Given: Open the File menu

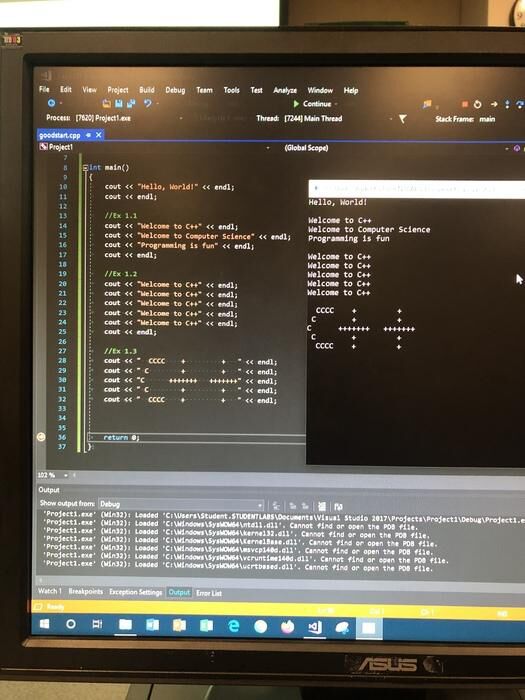Looking at the screenshot, I should 44,89.
